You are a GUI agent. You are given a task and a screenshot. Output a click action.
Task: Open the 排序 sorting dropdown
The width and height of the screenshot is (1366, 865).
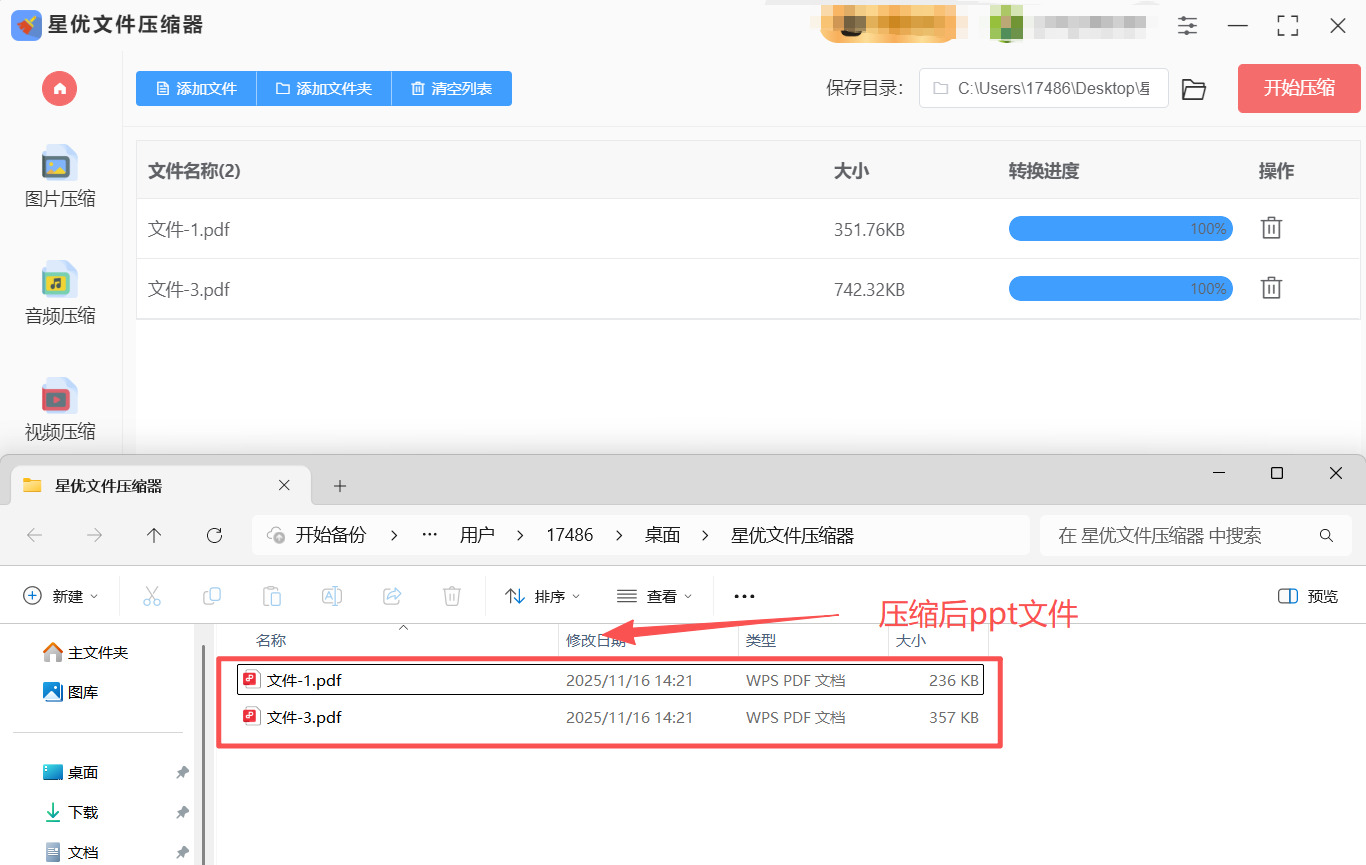pyautogui.click(x=542, y=595)
